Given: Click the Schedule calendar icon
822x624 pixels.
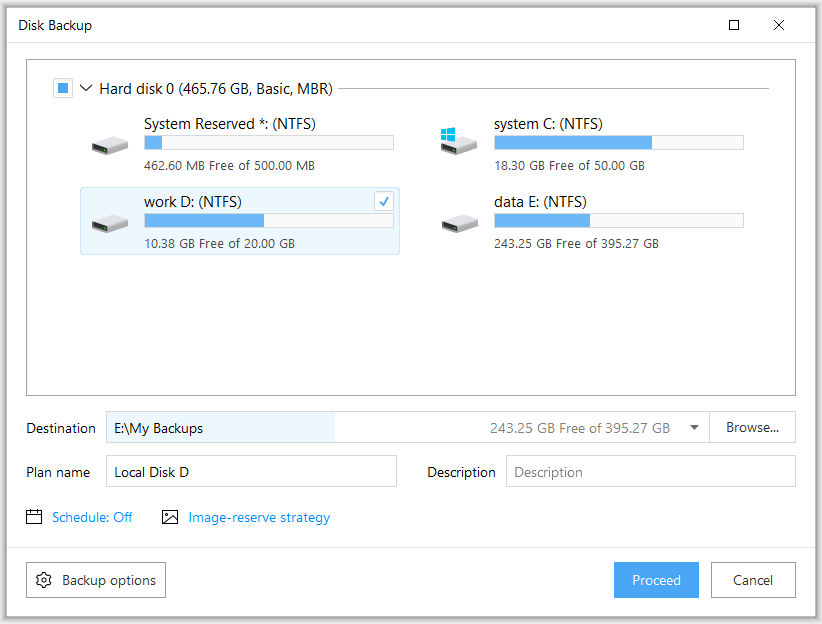Looking at the screenshot, I should [33, 517].
